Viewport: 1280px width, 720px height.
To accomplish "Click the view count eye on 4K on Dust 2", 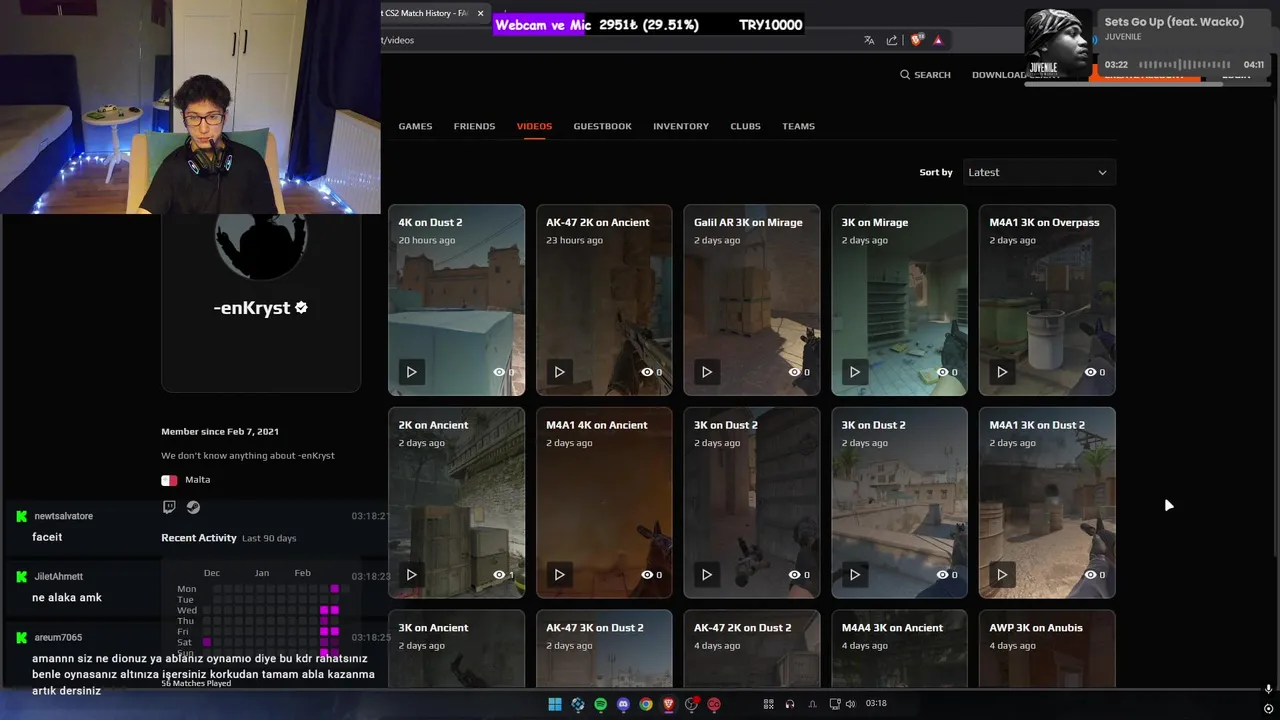I will point(499,372).
